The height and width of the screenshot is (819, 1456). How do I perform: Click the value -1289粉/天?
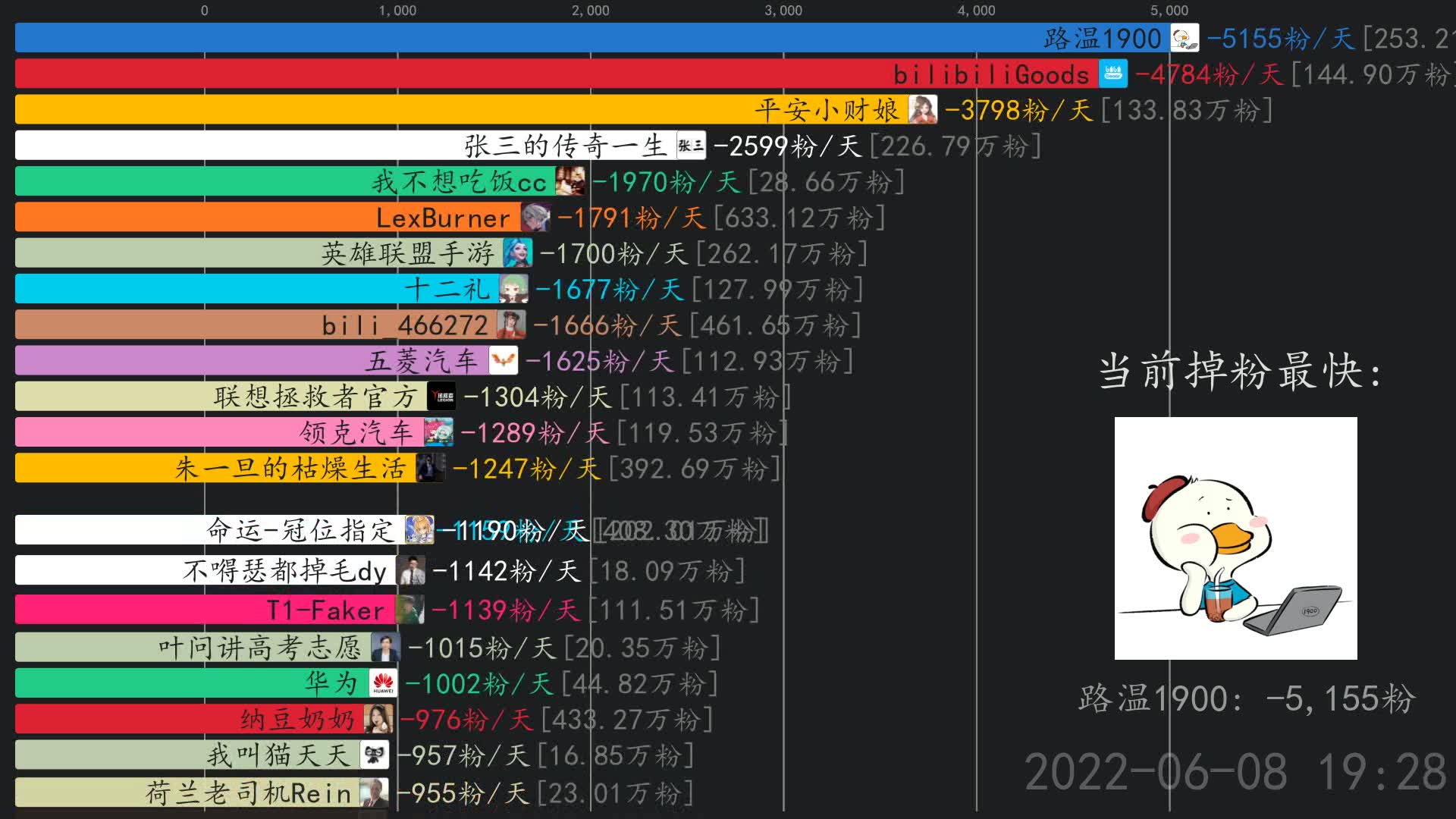click(x=534, y=433)
